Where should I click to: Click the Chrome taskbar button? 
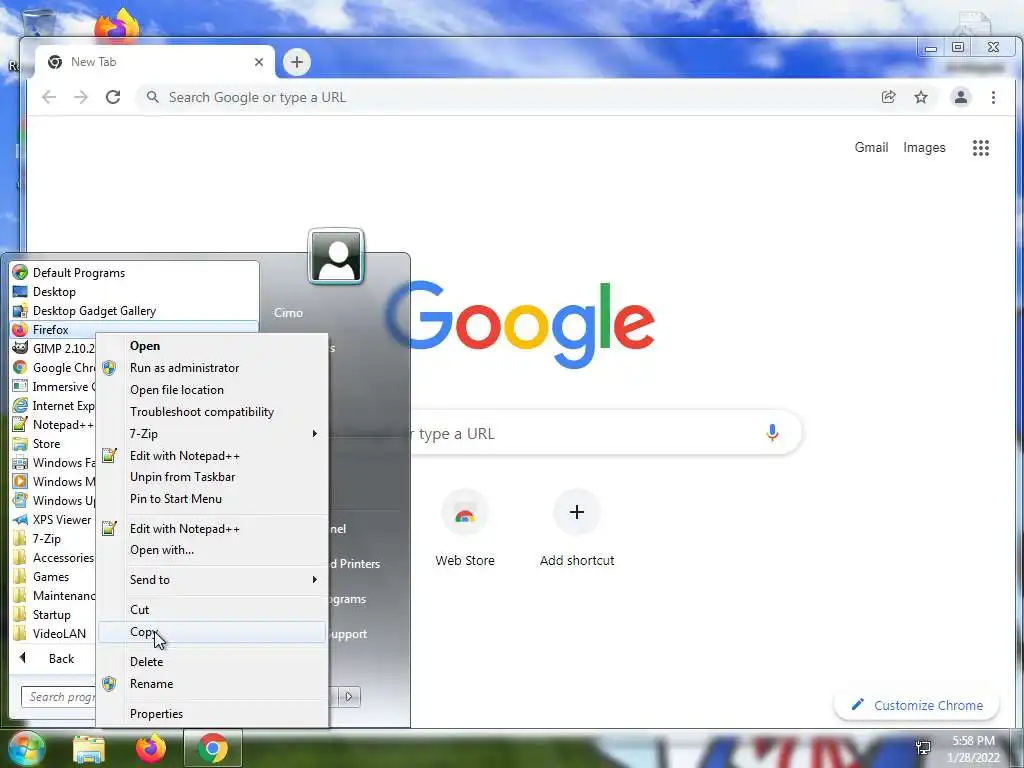(213, 749)
